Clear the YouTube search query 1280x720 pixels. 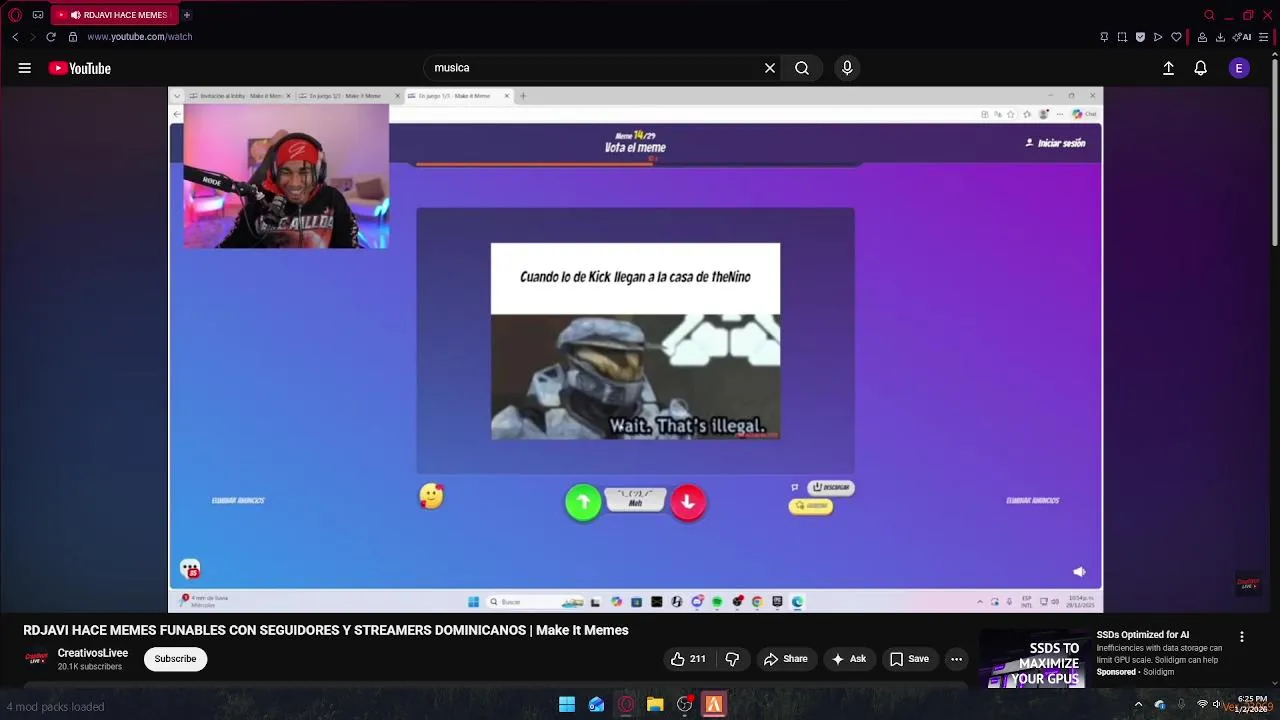pos(770,68)
